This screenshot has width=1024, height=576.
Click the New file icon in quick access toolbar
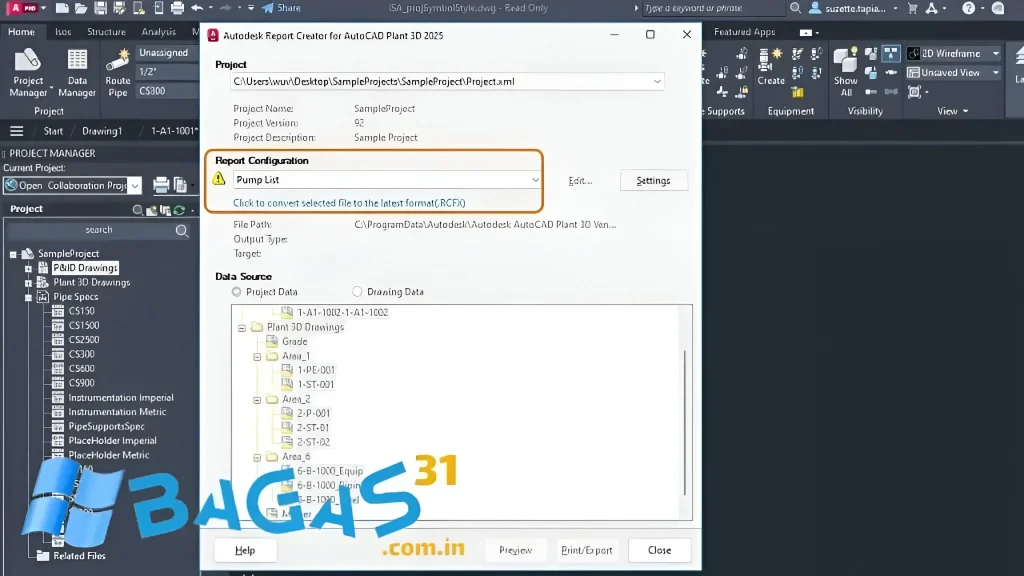tap(62, 8)
